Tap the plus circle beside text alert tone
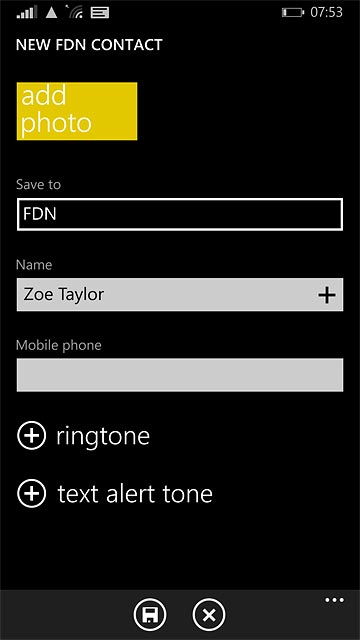The height and width of the screenshot is (640, 360). (31, 493)
